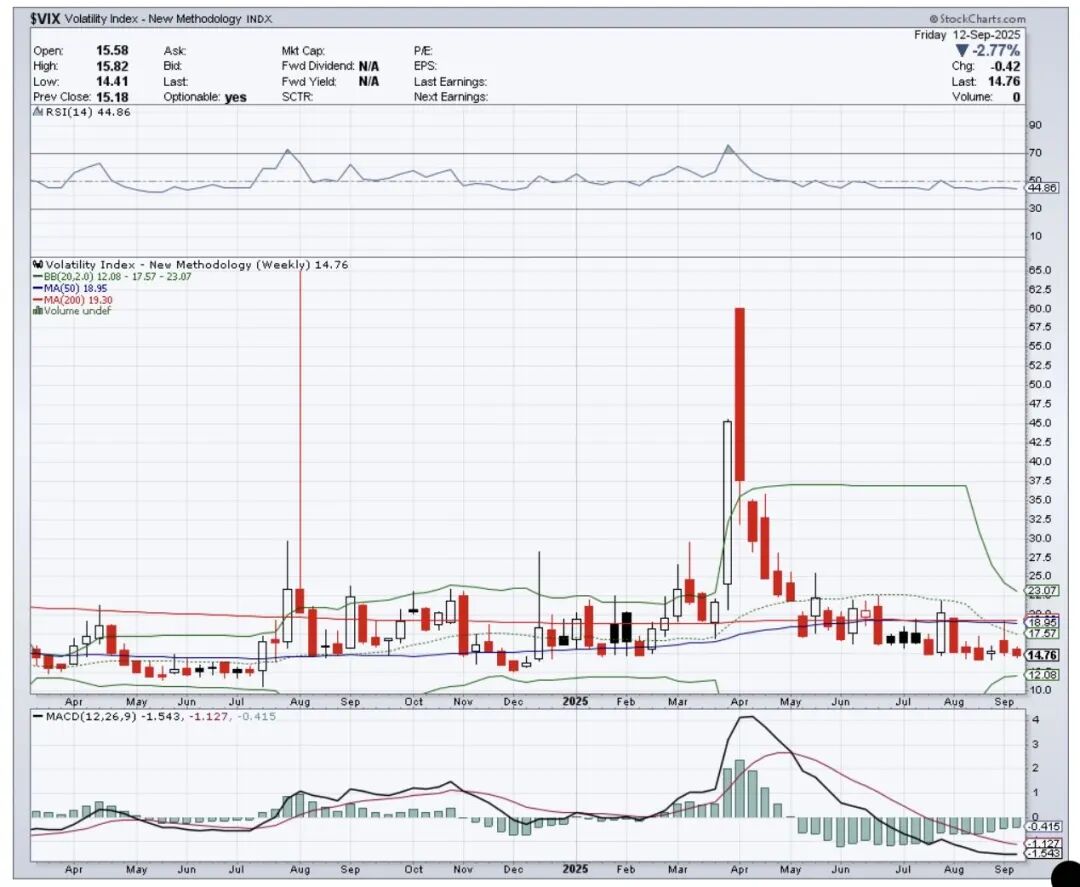1080x887 pixels.
Task: Click the Prev Close value 15.18
Action: 112,97
